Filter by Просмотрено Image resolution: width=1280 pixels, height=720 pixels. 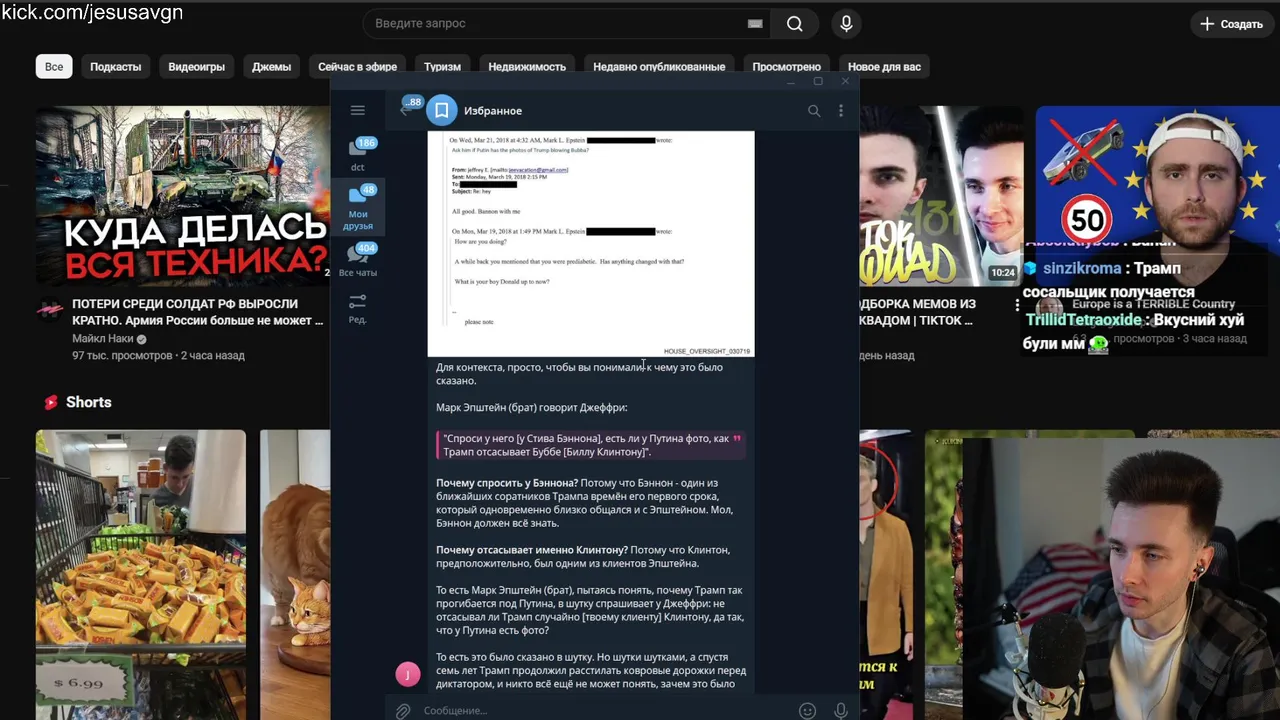(x=787, y=67)
